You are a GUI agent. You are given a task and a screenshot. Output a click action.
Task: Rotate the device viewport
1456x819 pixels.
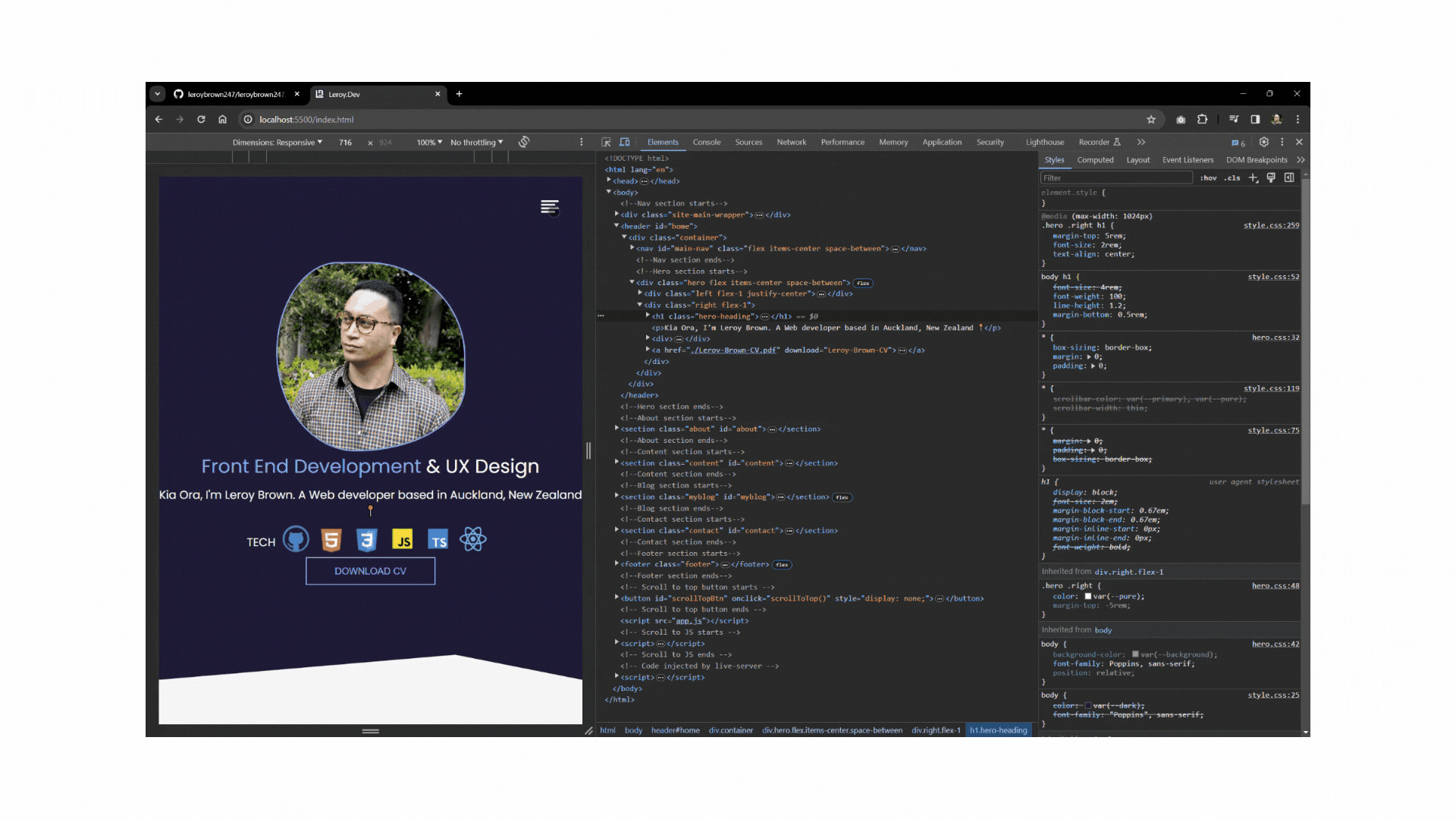524,142
